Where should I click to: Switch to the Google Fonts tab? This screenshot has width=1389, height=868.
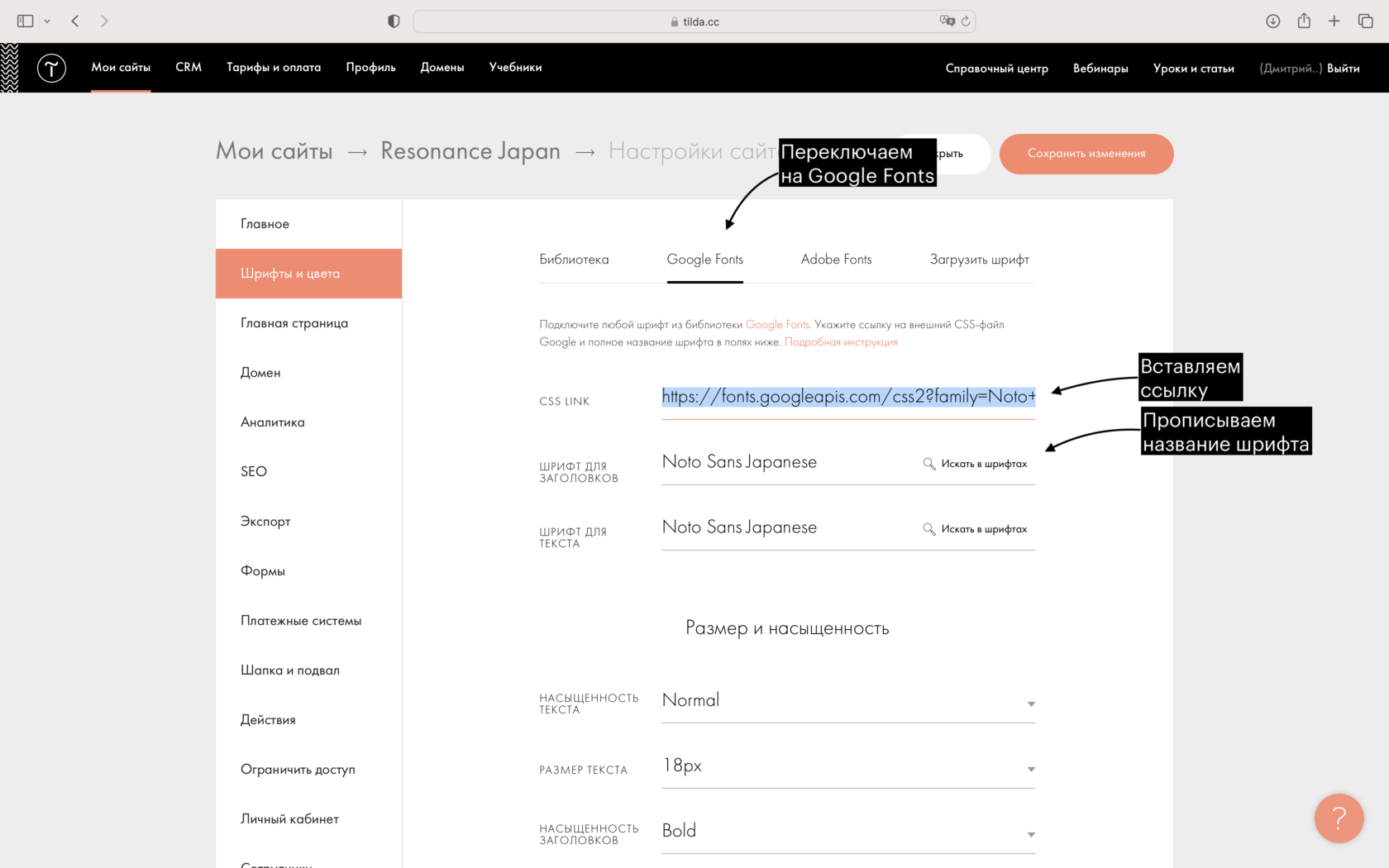coord(705,260)
